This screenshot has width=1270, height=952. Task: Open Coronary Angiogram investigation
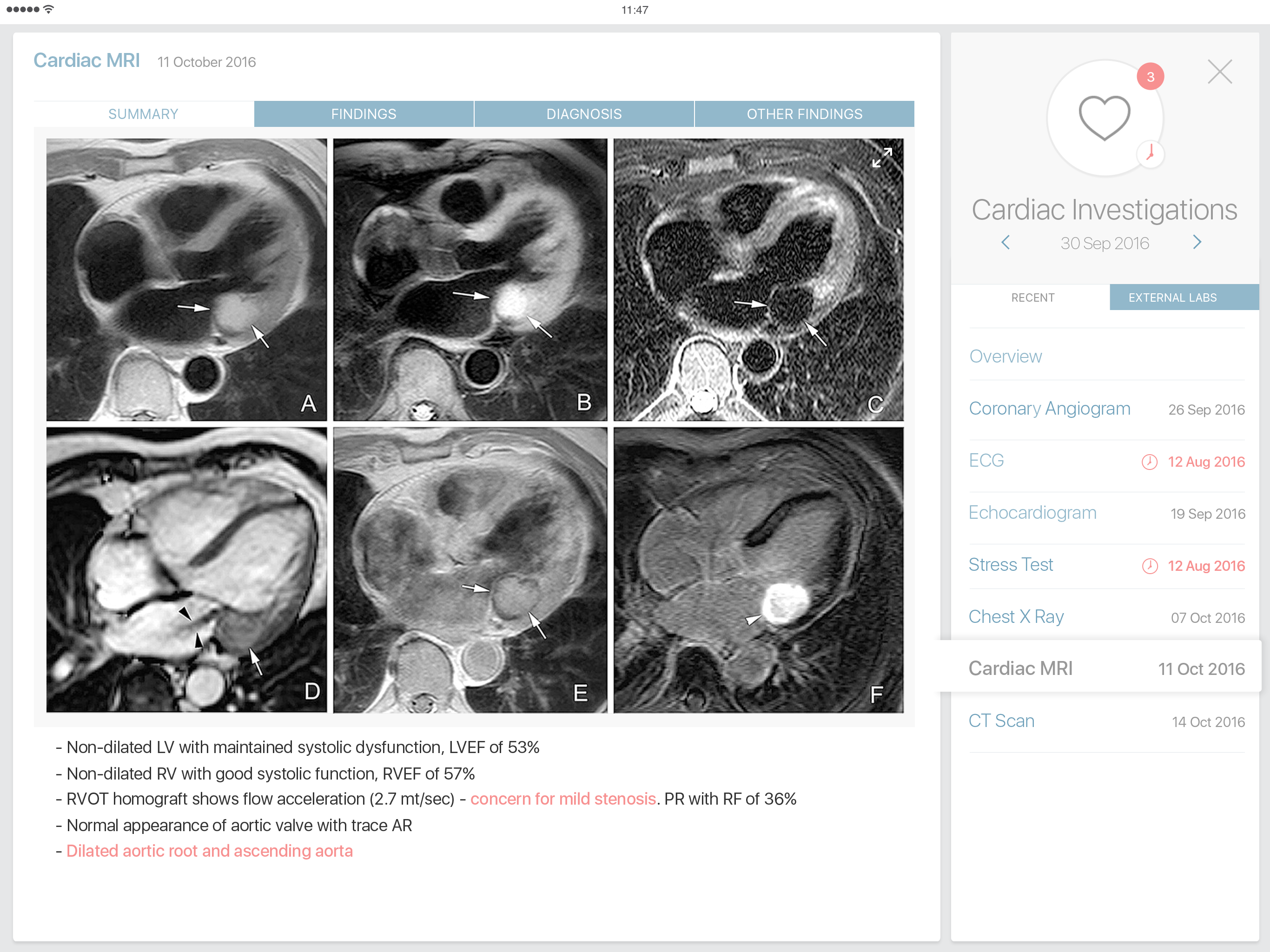(x=1049, y=409)
